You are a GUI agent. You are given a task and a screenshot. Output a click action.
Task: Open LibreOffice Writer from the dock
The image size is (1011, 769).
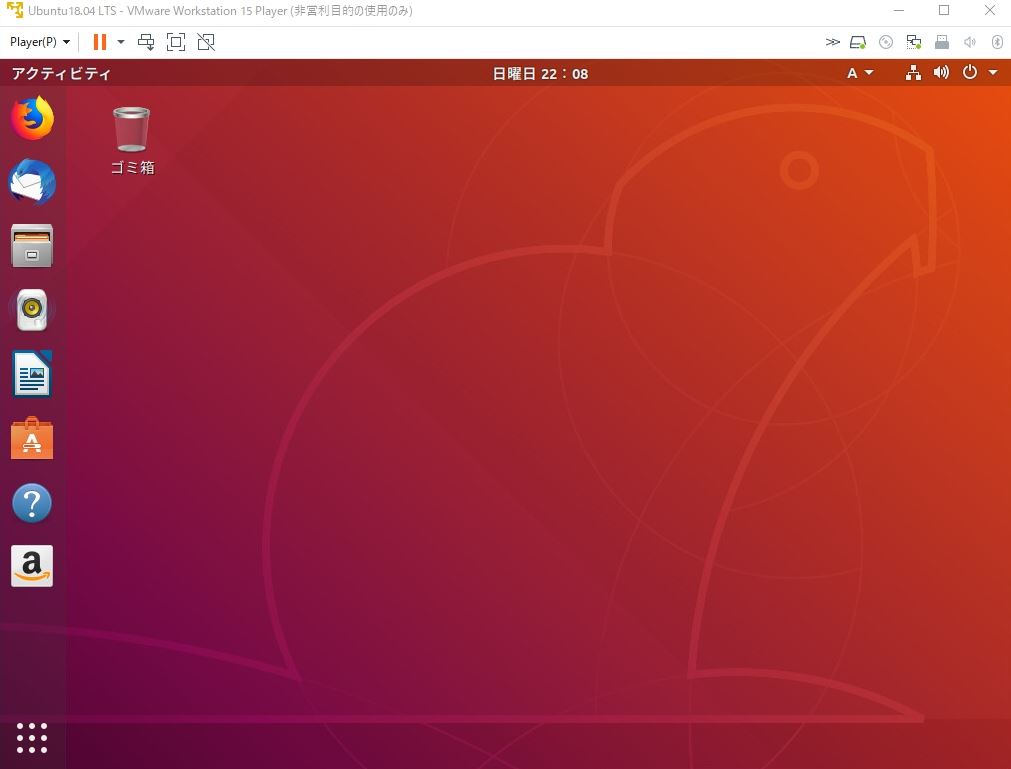tap(32, 374)
